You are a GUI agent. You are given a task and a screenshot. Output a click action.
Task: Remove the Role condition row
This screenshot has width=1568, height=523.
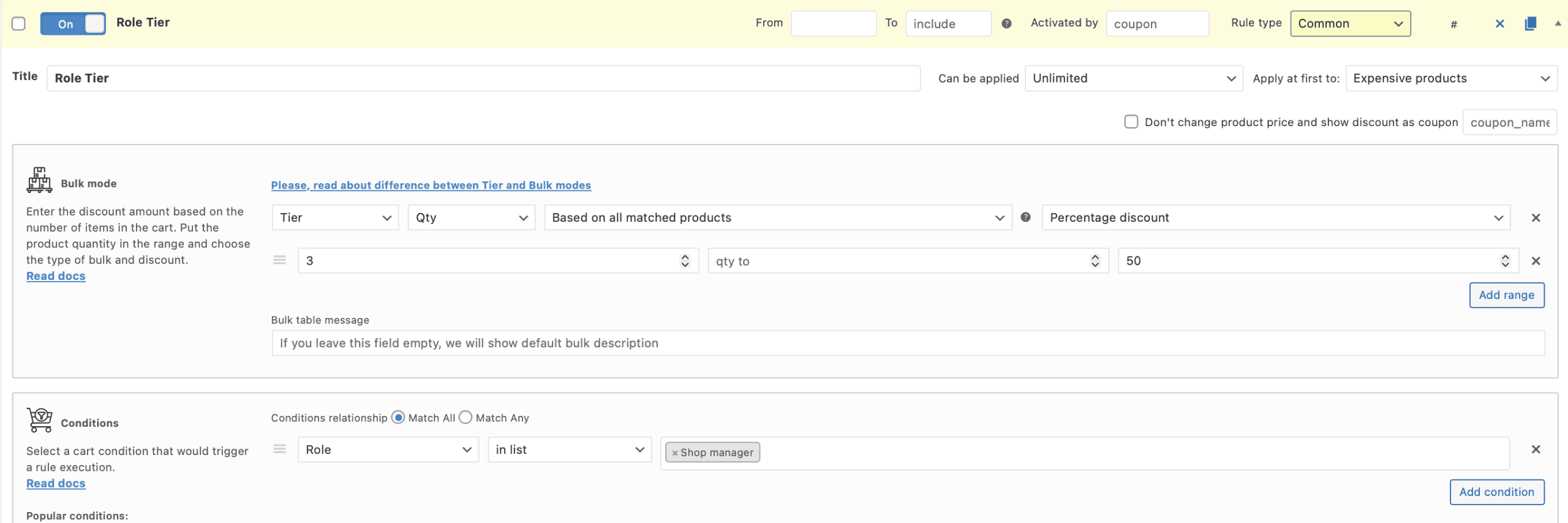1536,450
